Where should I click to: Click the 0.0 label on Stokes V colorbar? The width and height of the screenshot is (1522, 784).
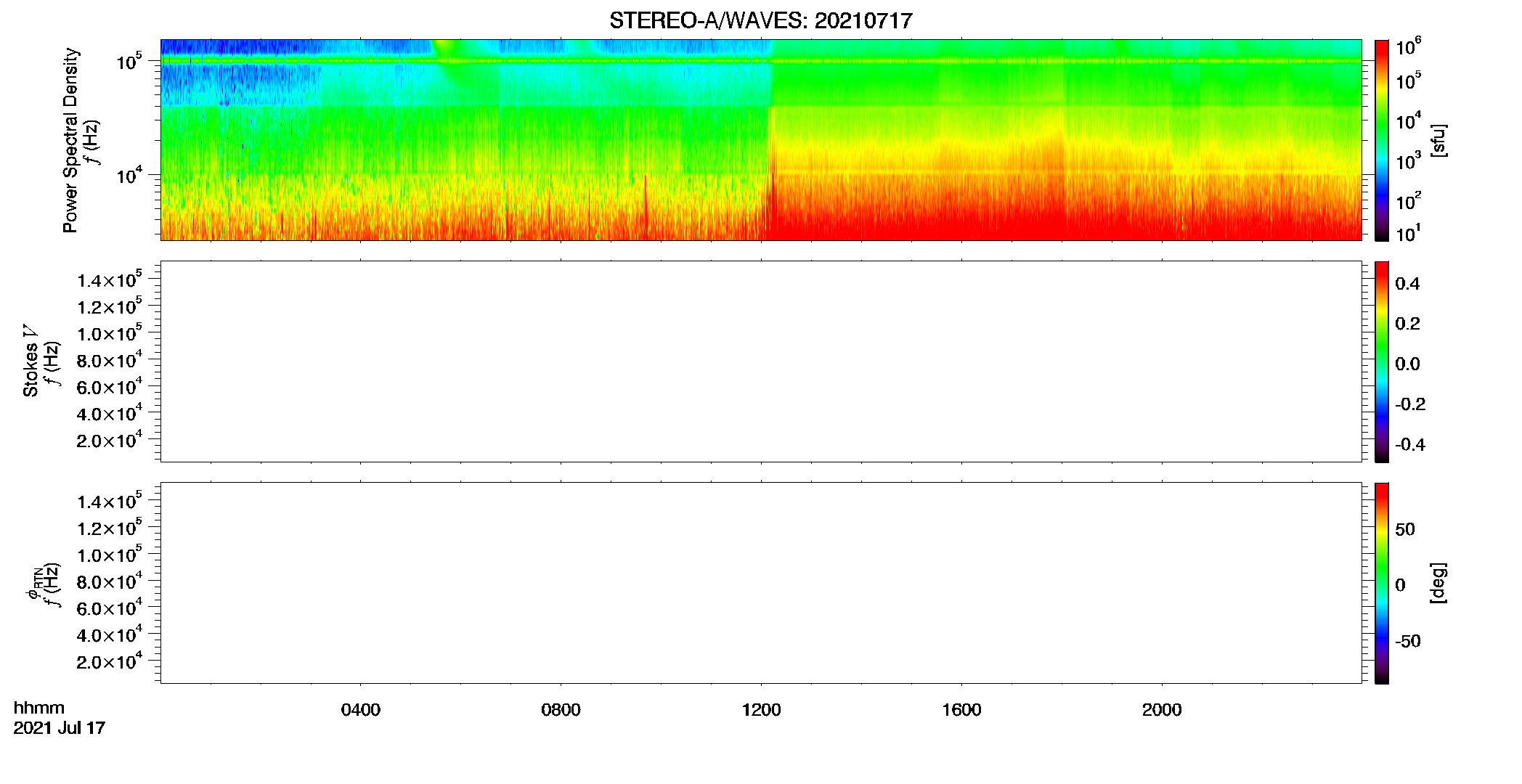(x=1407, y=364)
